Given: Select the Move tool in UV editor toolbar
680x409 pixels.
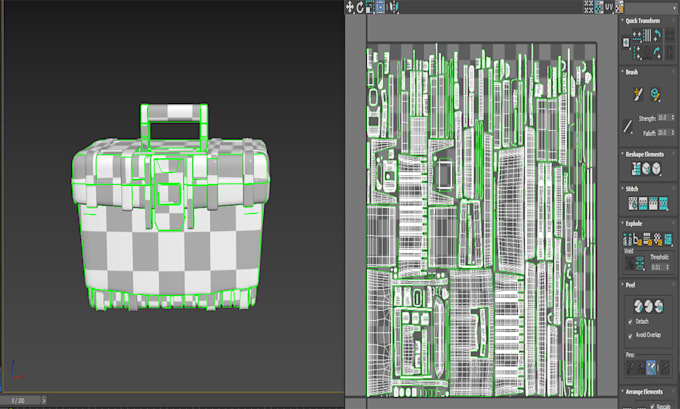Looking at the screenshot, I should (x=350, y=7).
